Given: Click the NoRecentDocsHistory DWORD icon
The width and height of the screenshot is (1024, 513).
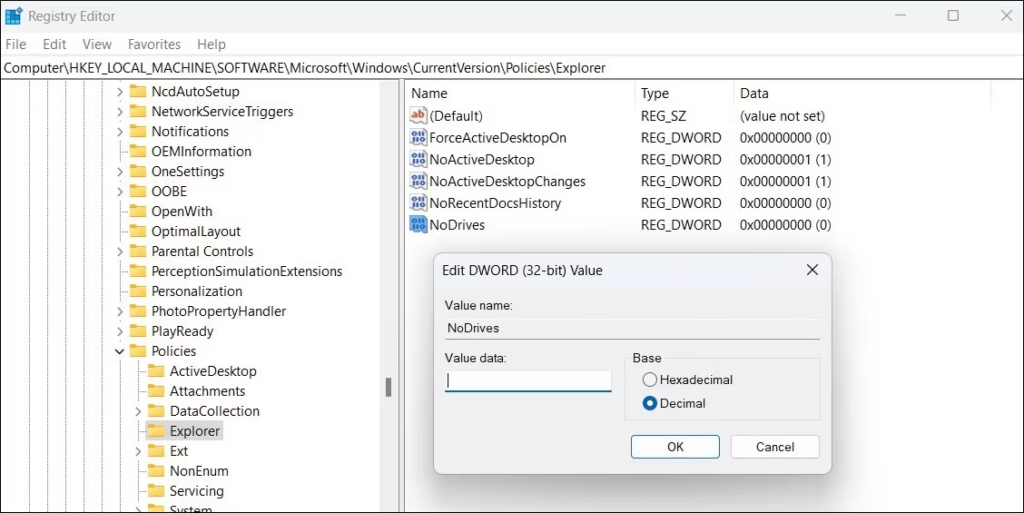Looking at the screenshot, I should point(418,203).
